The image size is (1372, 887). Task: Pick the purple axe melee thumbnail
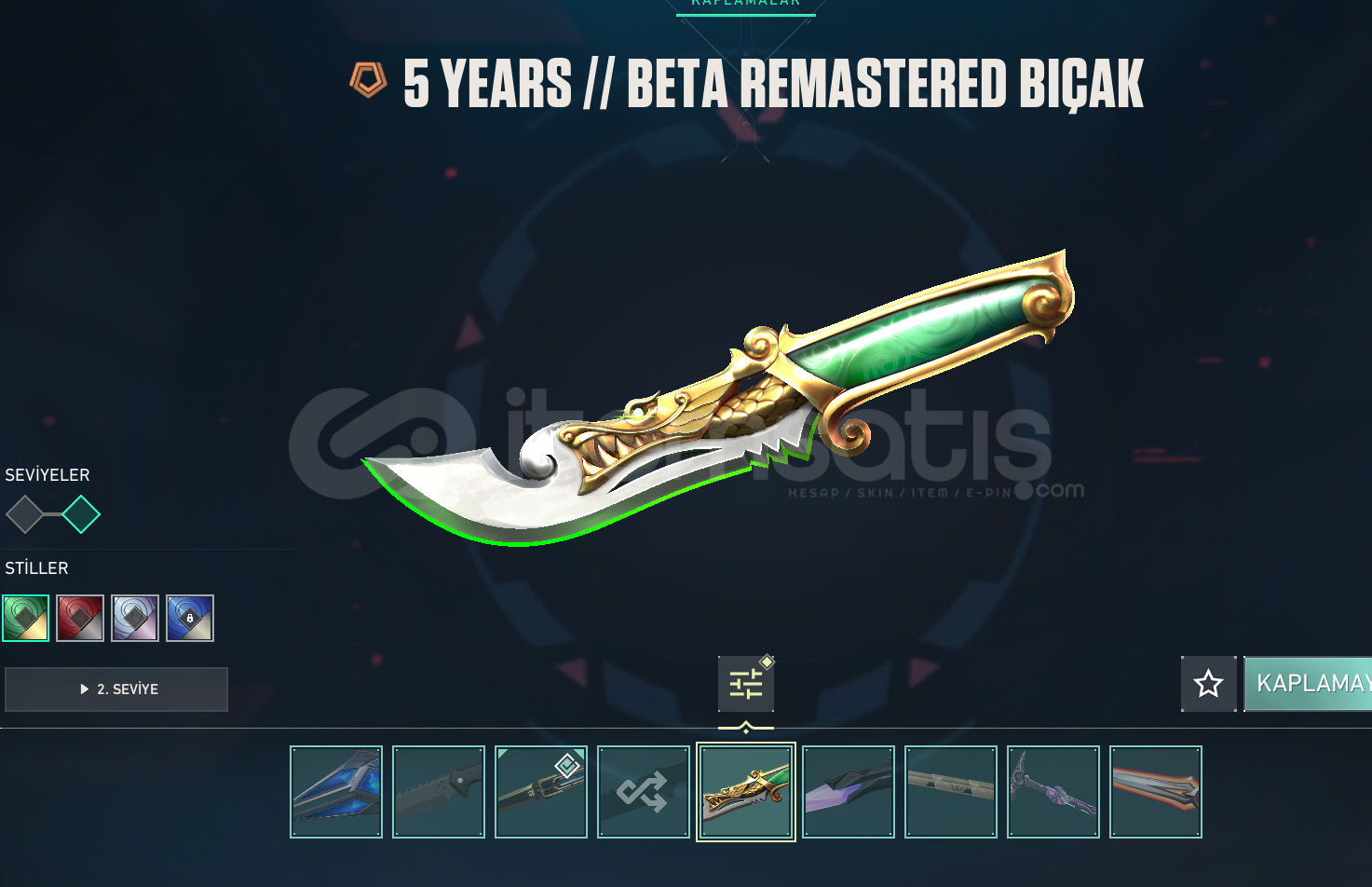point(1053,792)
